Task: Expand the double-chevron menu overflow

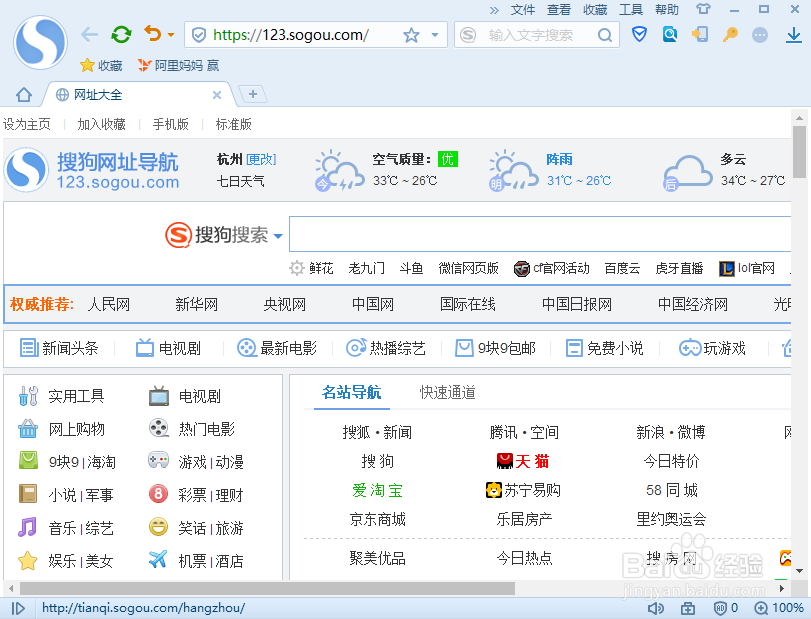Action: (494, 10)
